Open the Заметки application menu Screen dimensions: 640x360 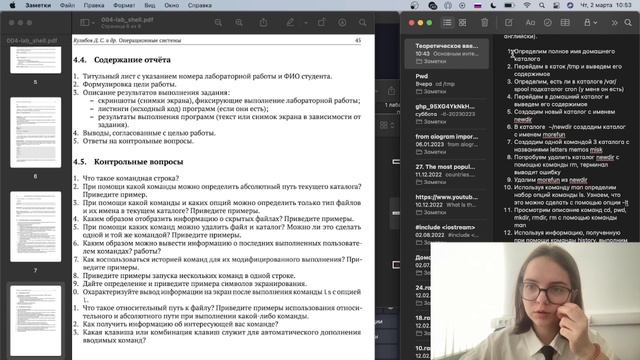(38, 5)
